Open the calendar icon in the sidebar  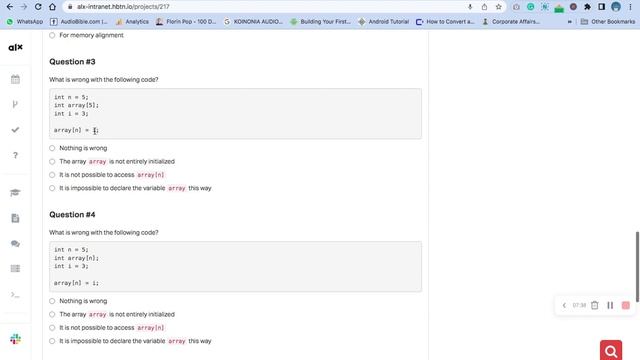15,79
